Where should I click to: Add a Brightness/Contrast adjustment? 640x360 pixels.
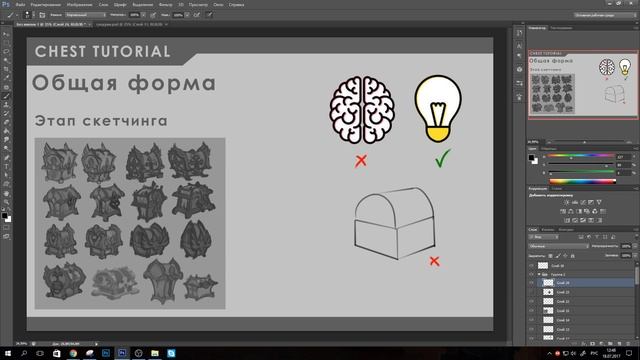(x=567, y=202)
